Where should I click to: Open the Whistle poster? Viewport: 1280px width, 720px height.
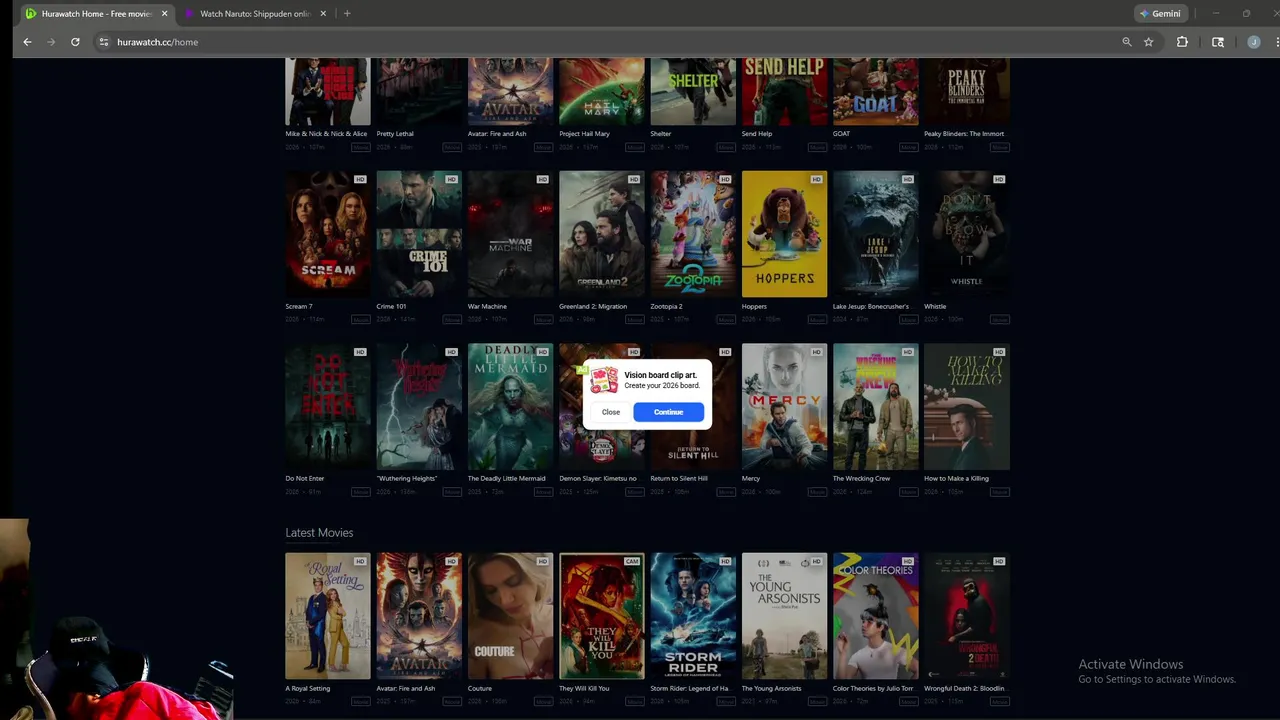(967, 234)
